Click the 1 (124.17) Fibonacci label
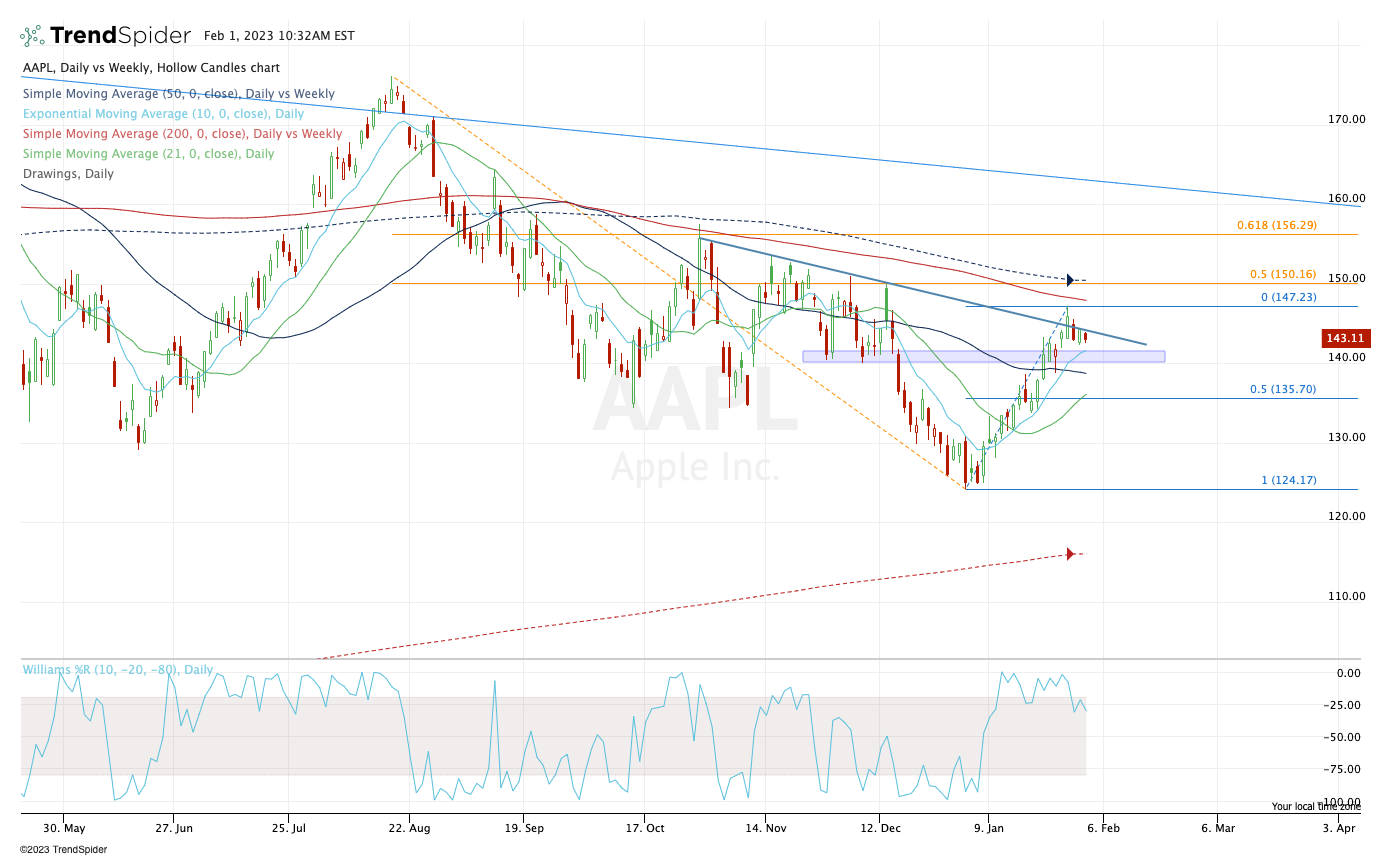1391x859 pixels. click(x=1289, y=480)
